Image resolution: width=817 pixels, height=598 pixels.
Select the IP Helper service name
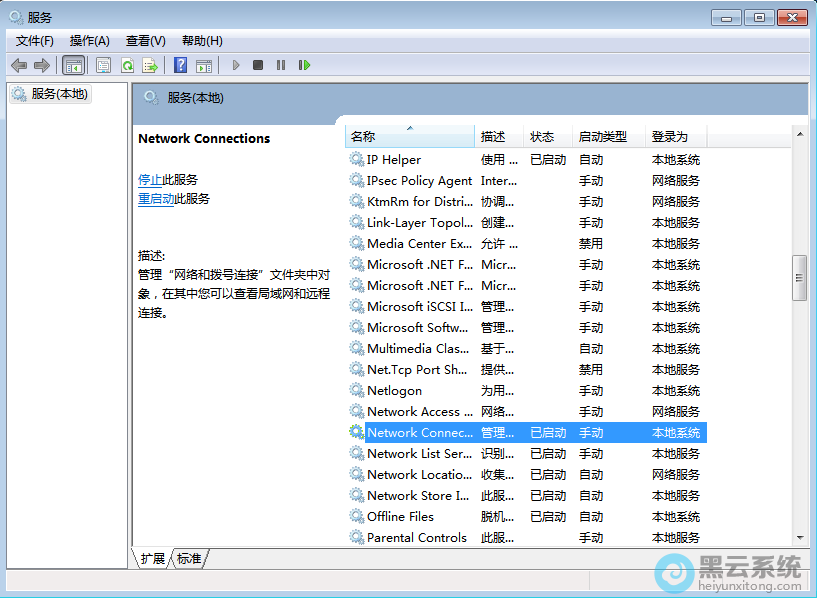point(393,160)
